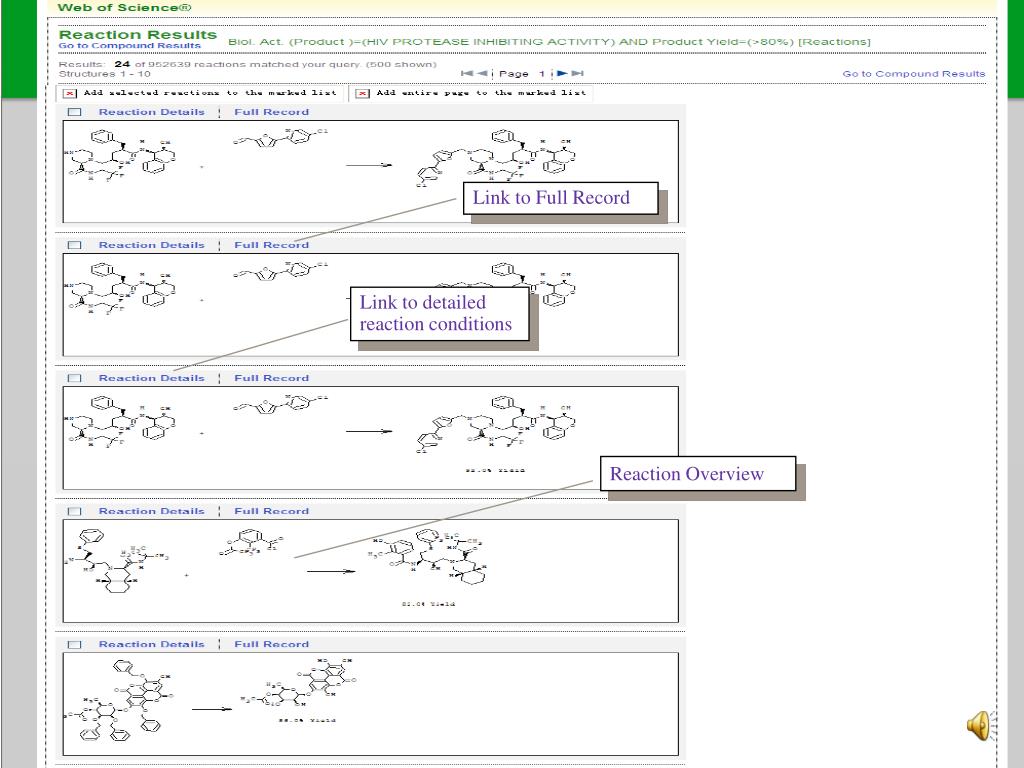
Task: Open Reaction Details for the fifth reaction
Action: click(152, 644)
